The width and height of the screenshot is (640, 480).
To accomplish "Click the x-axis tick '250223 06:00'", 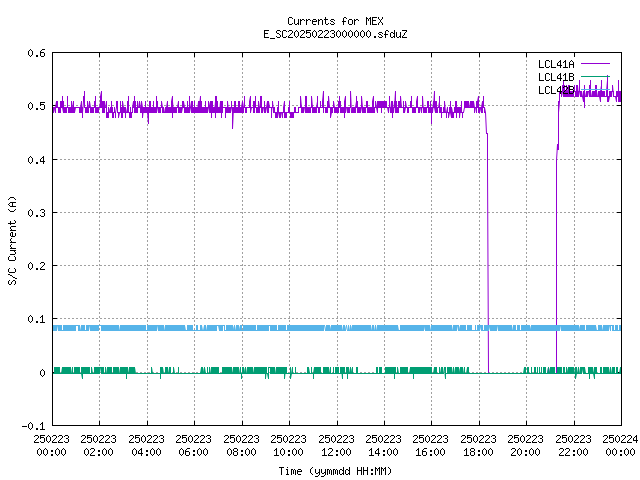I will pyautogui.click(x=193, y=446).
